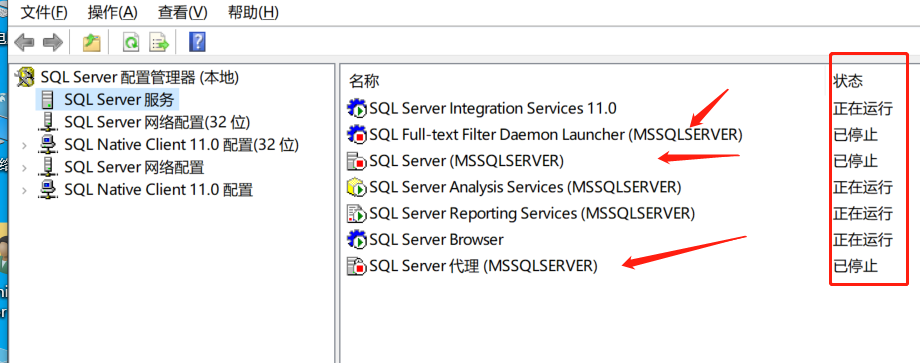Click 已停止 status of SQL Server 代理
Viewport: 920px width, 363px height.
[855, 266]
